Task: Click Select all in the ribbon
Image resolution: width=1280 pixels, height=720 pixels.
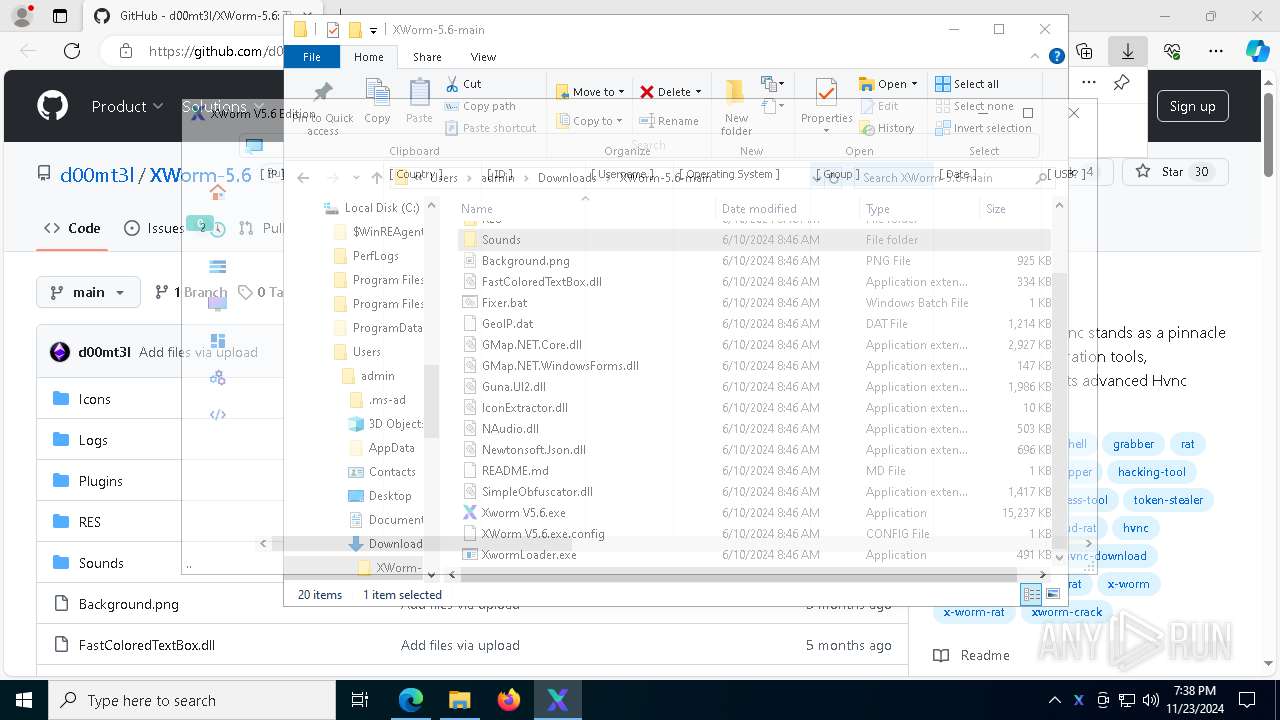Action: point(967,84)
